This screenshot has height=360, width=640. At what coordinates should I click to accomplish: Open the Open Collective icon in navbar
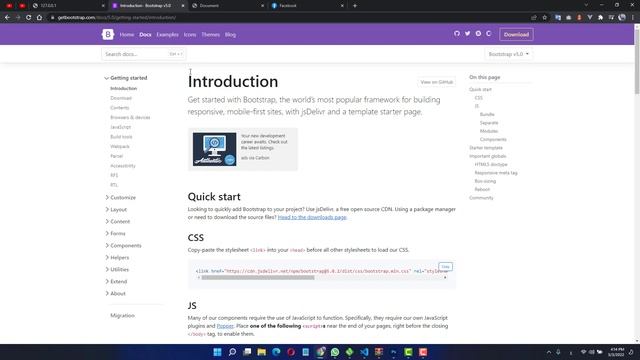tap(489, 34)
